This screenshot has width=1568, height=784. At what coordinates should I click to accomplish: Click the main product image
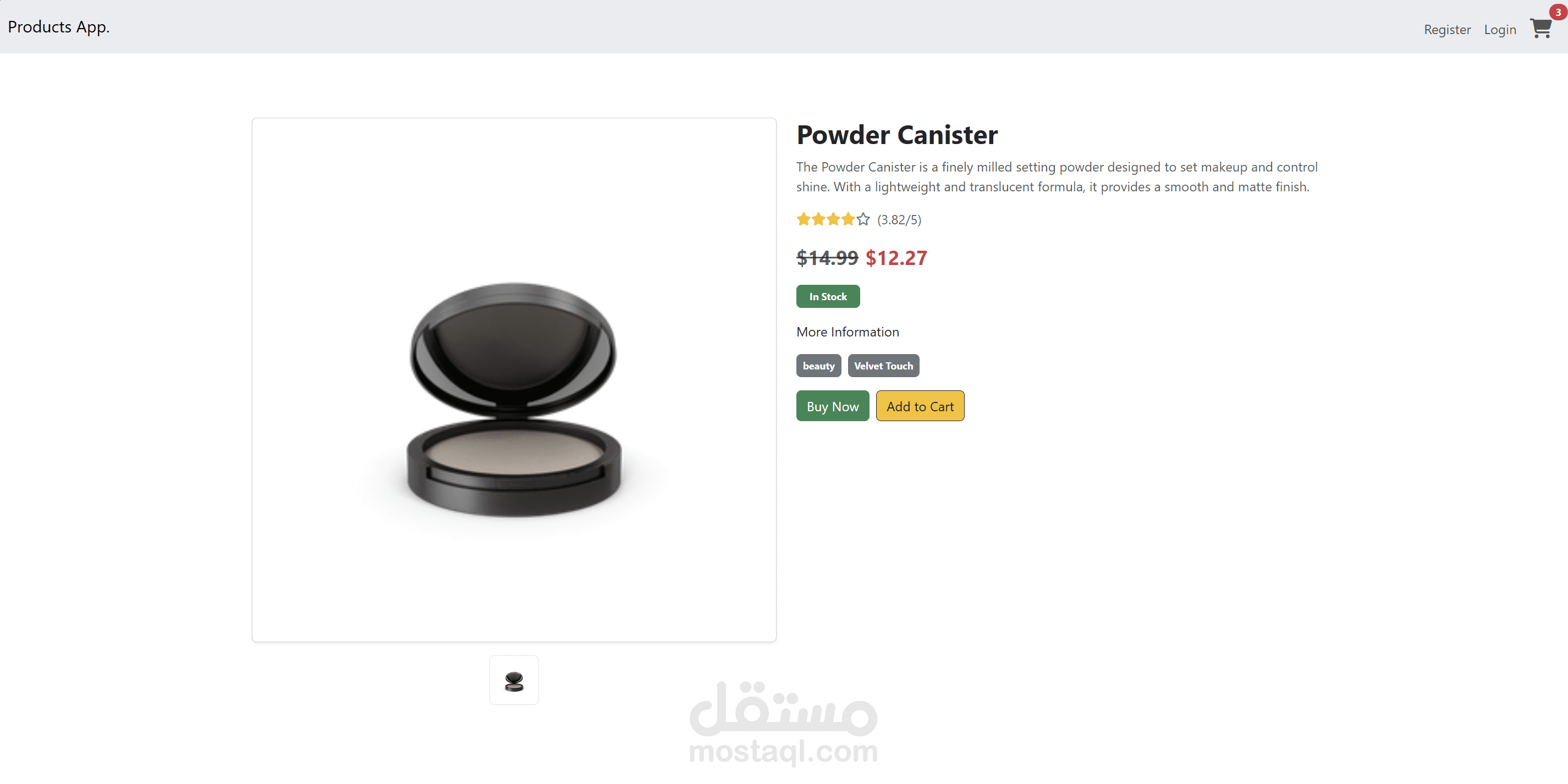[x=514, y=380]
